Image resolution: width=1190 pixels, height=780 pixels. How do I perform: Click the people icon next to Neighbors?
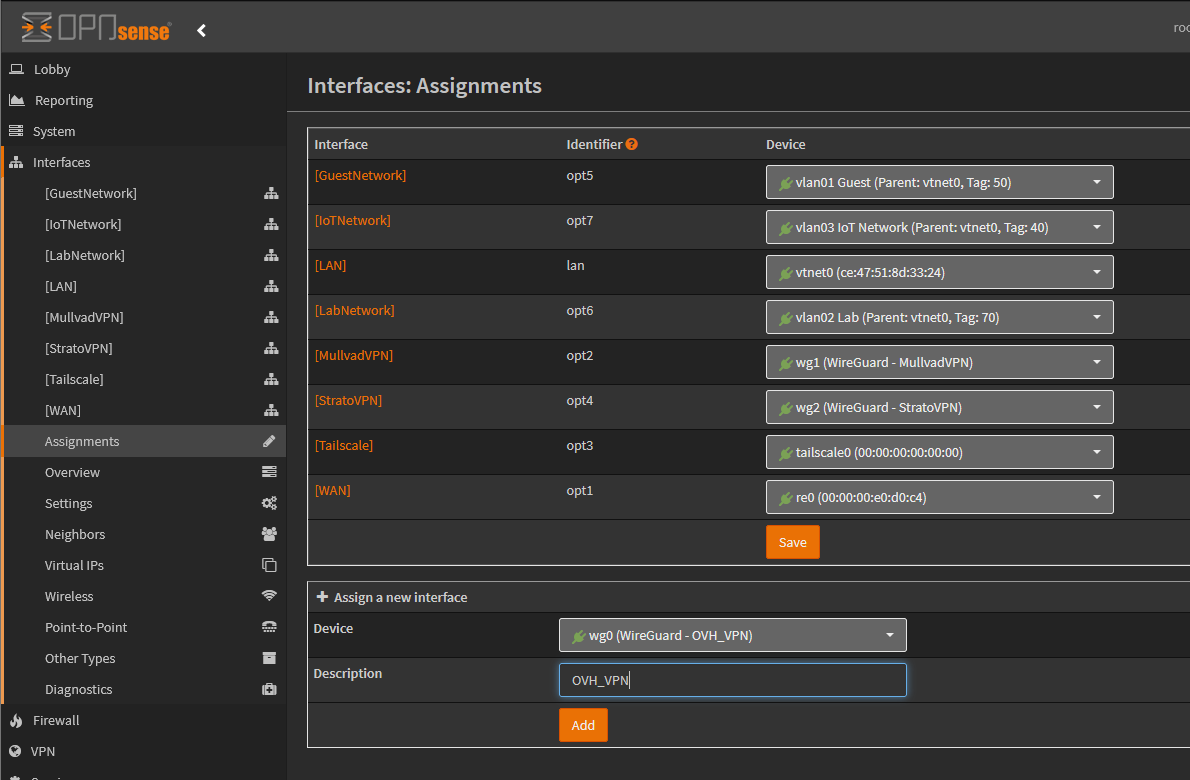click(x=269, y=534)
